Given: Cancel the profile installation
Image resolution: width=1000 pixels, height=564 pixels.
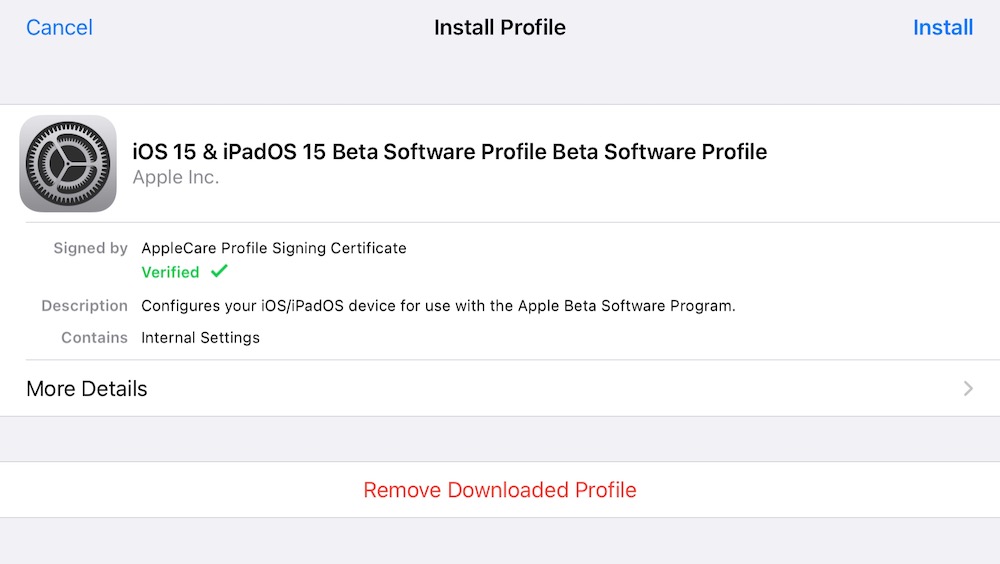Looking at the screenshot, I should click(x=59, y=27).
